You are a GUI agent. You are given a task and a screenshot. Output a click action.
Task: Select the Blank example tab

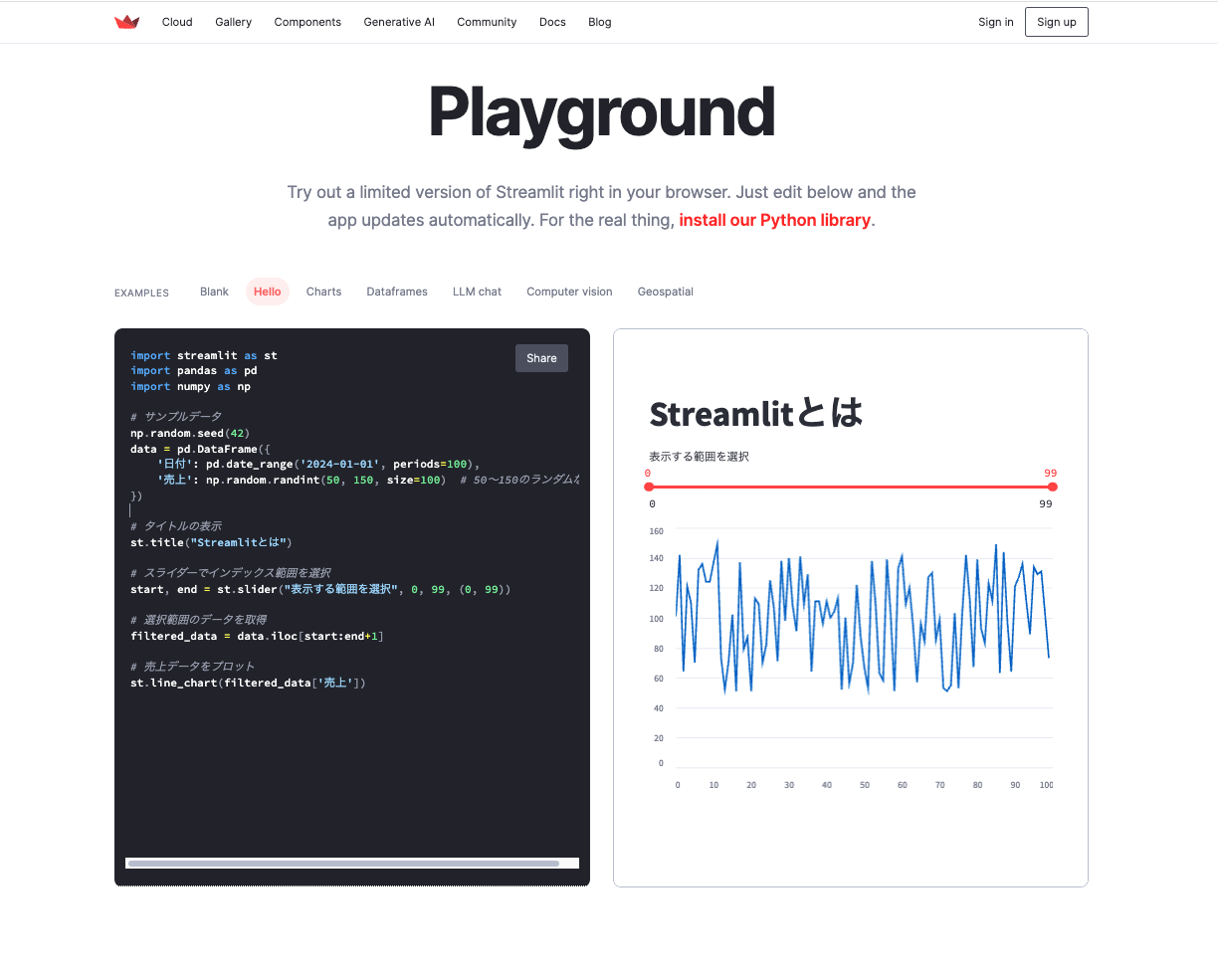(214, 292)
